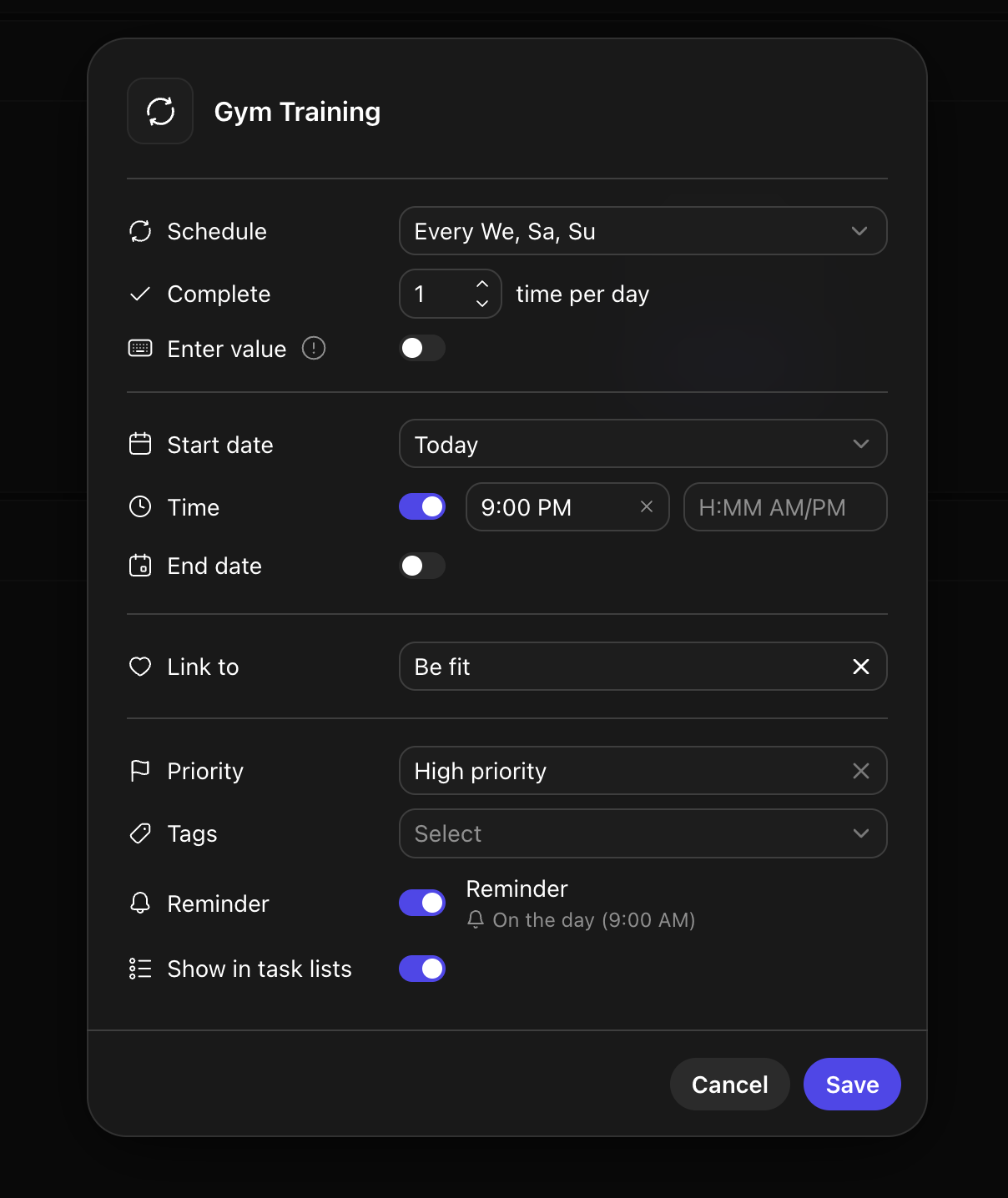Image resolution: width=1008 pixels, height=1198 pixels.
Task: Clear the 9:00 PM time value
Action: (647, 506)
